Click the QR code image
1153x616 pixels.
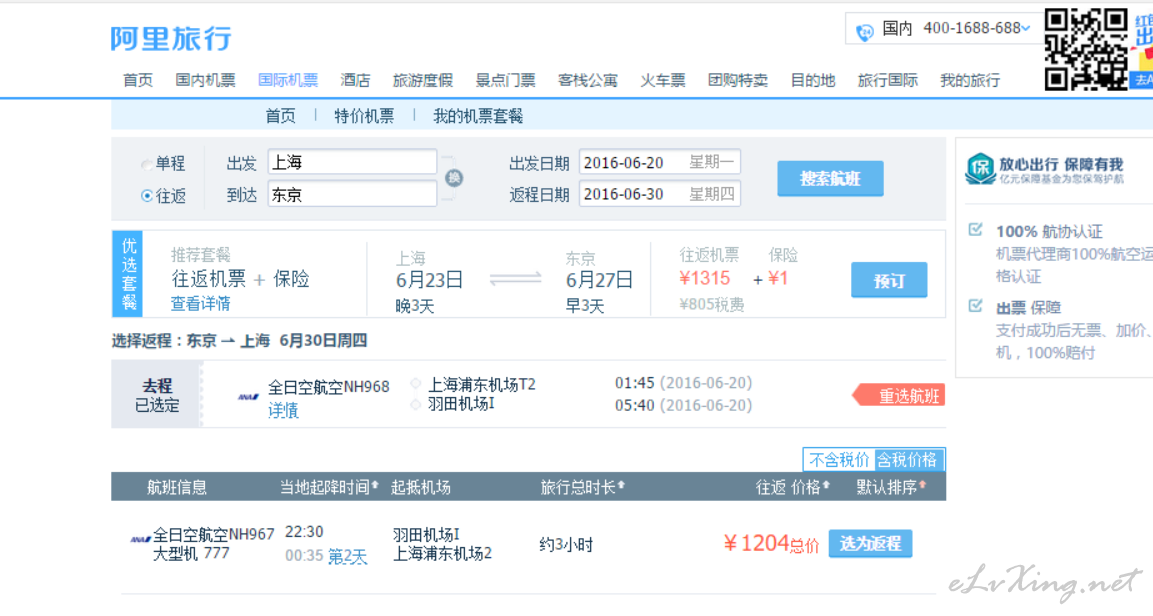(1085, 49)
